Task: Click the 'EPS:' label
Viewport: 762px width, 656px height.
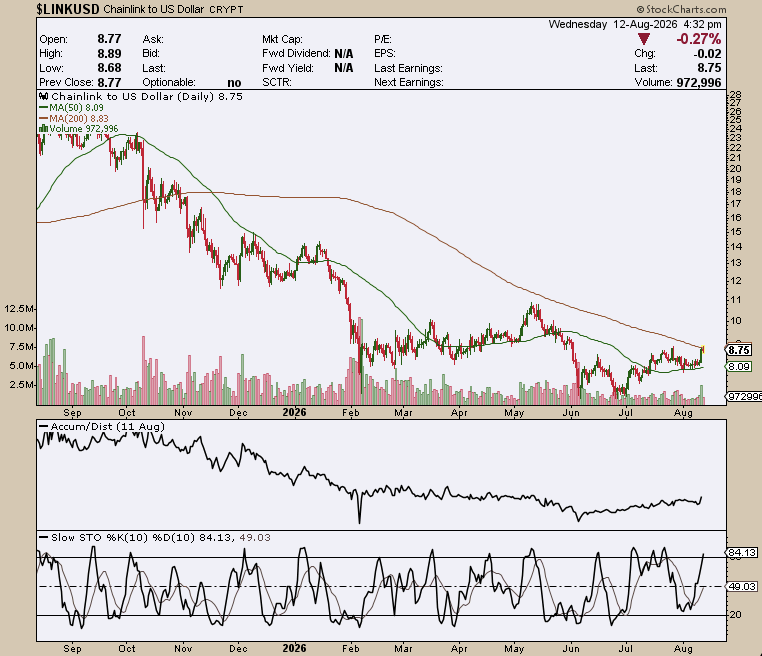Action: coord(385,53)
